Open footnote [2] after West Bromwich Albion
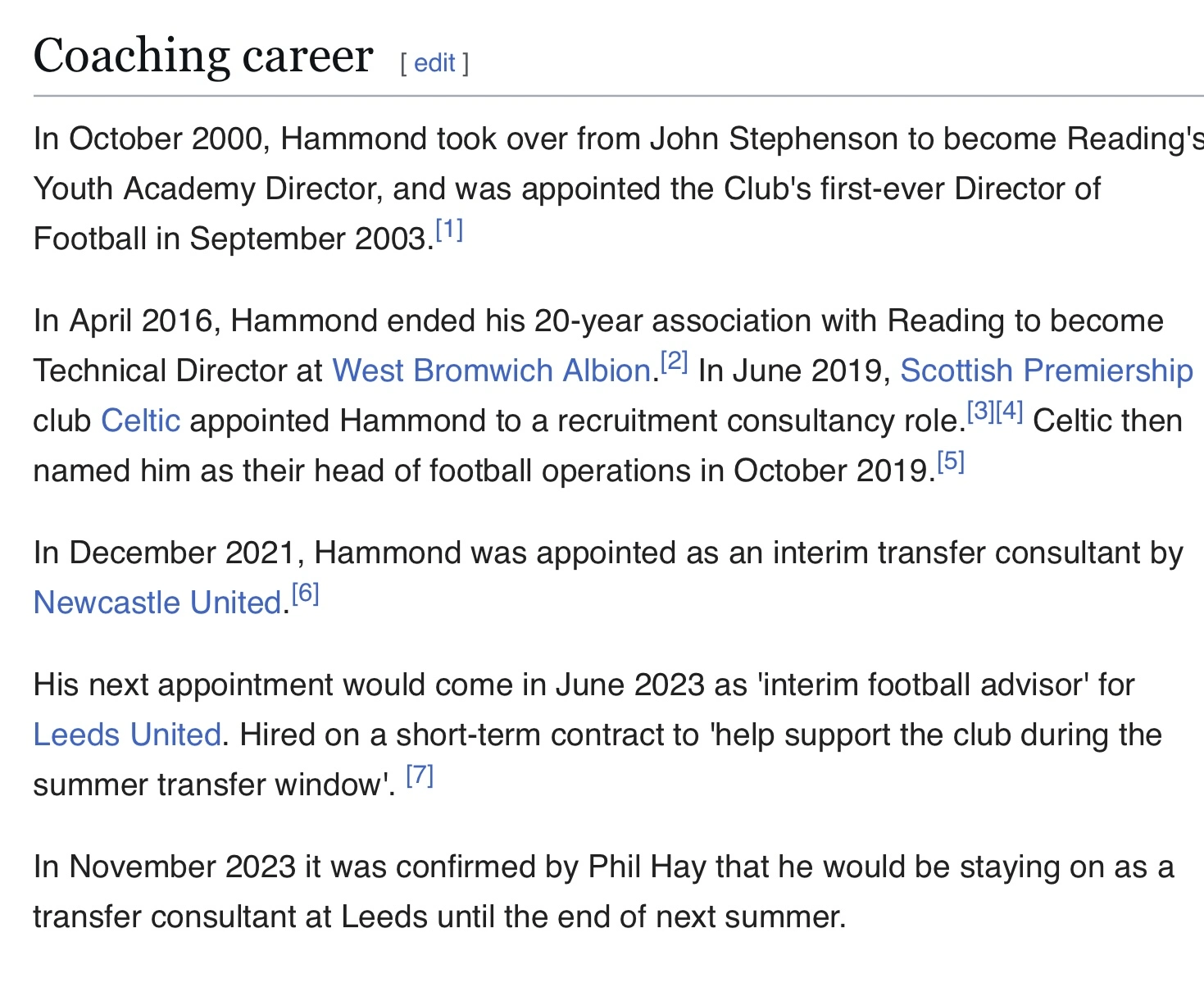This screenshot has width=1204, height=992. (x=675, y=362)
